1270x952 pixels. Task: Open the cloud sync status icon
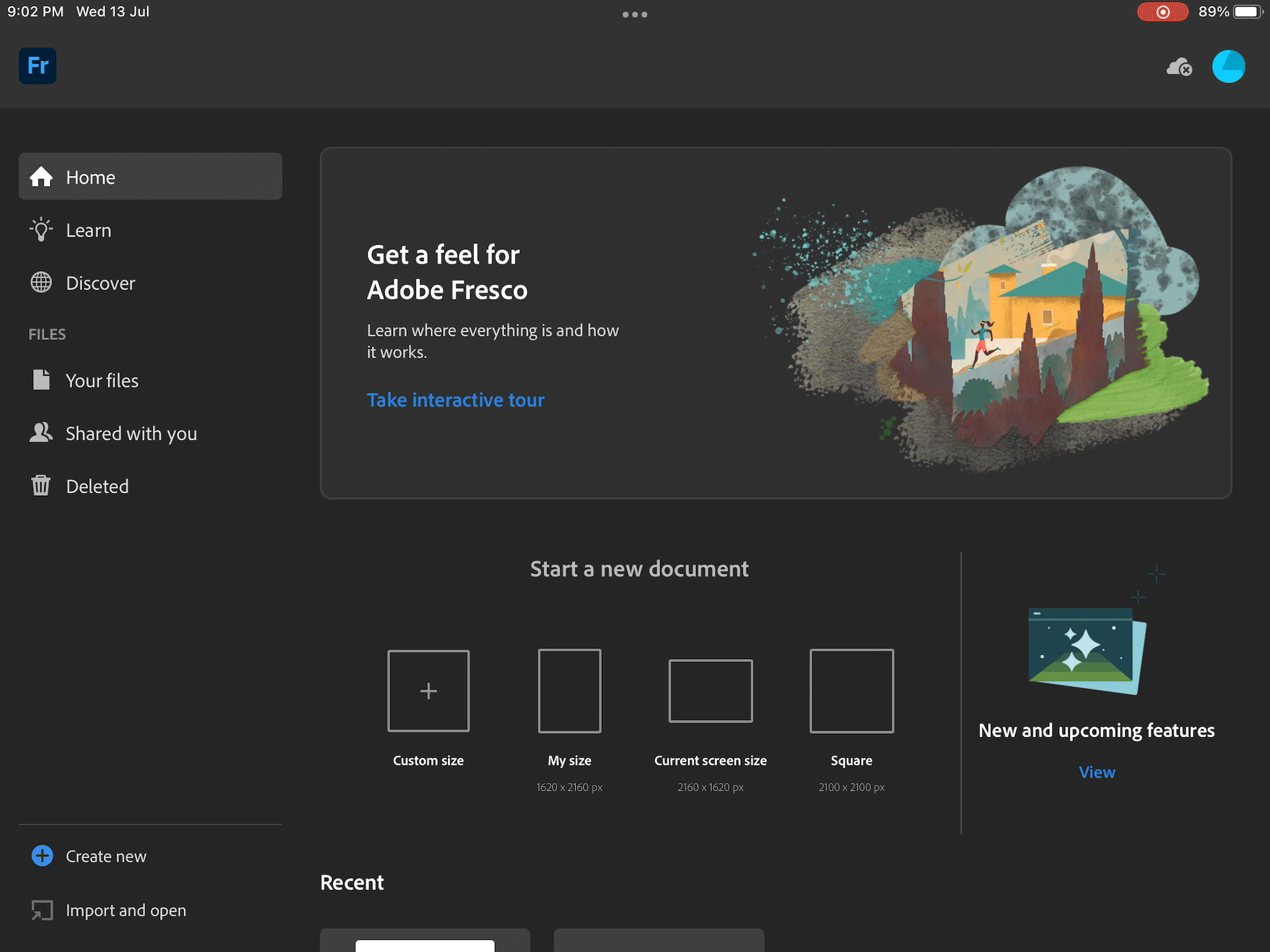(1179, 67)
